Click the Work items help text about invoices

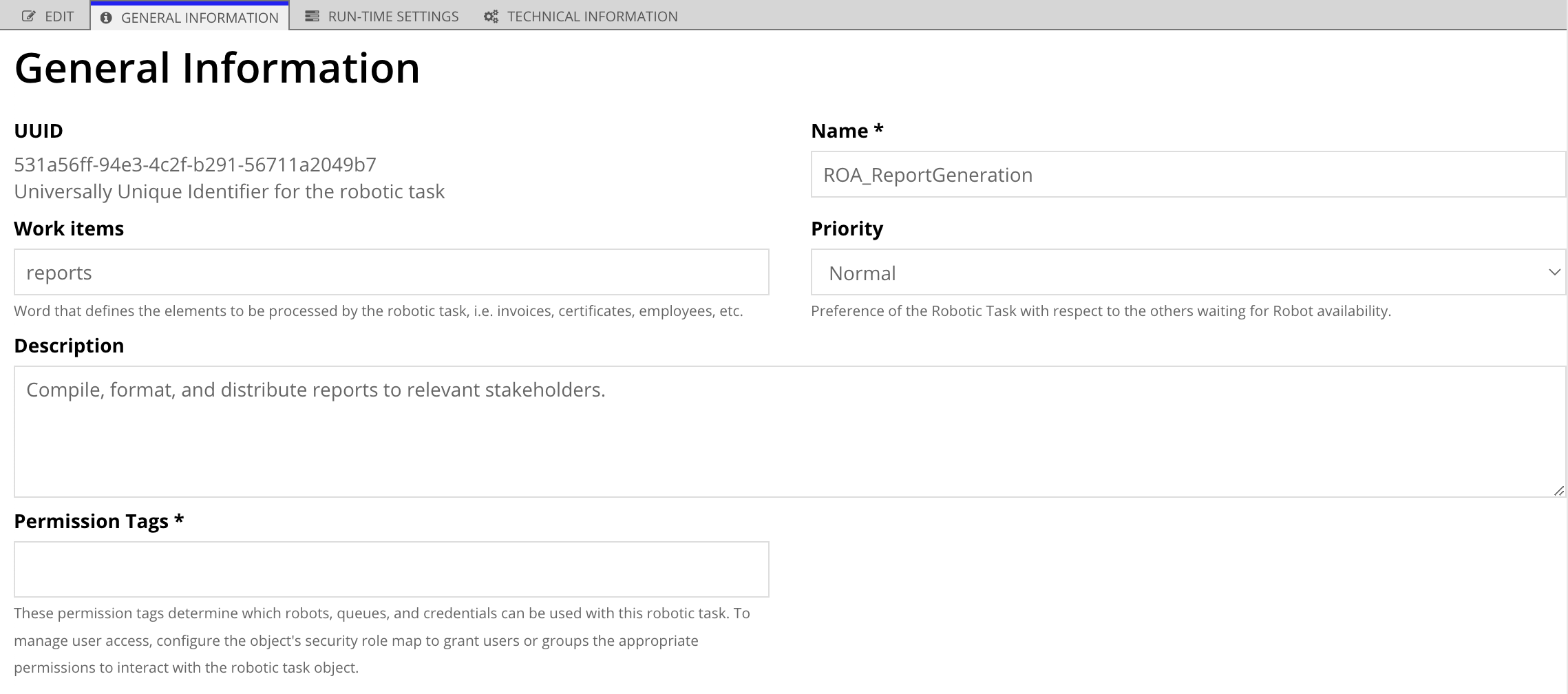click(x=379, y=311)
